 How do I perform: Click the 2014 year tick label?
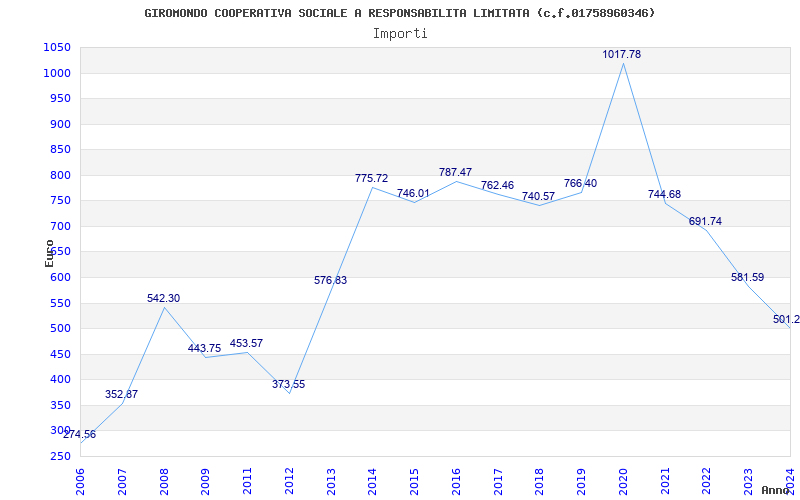click(372, 481)
